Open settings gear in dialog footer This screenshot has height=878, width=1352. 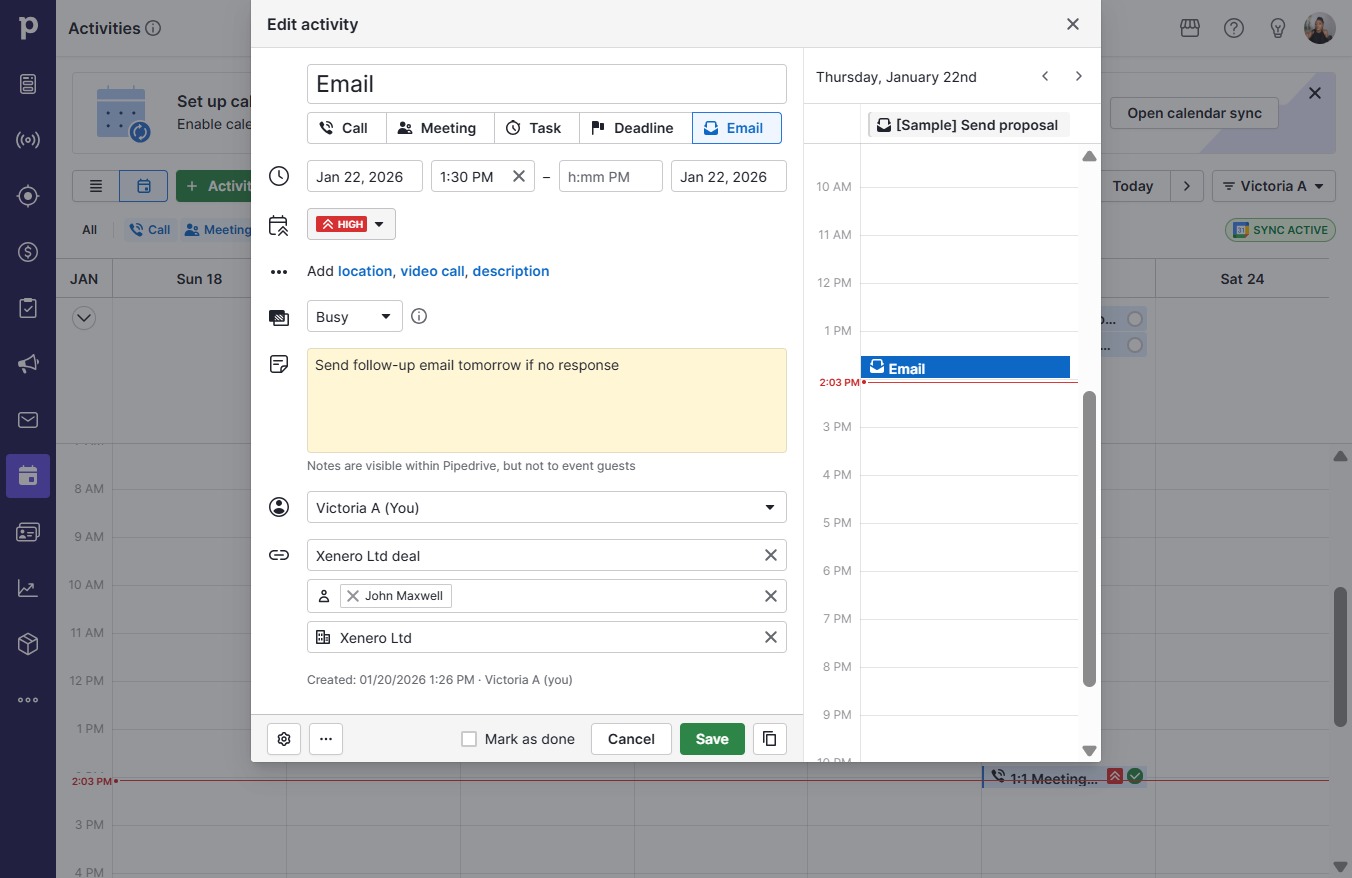(x=284, y=739)
